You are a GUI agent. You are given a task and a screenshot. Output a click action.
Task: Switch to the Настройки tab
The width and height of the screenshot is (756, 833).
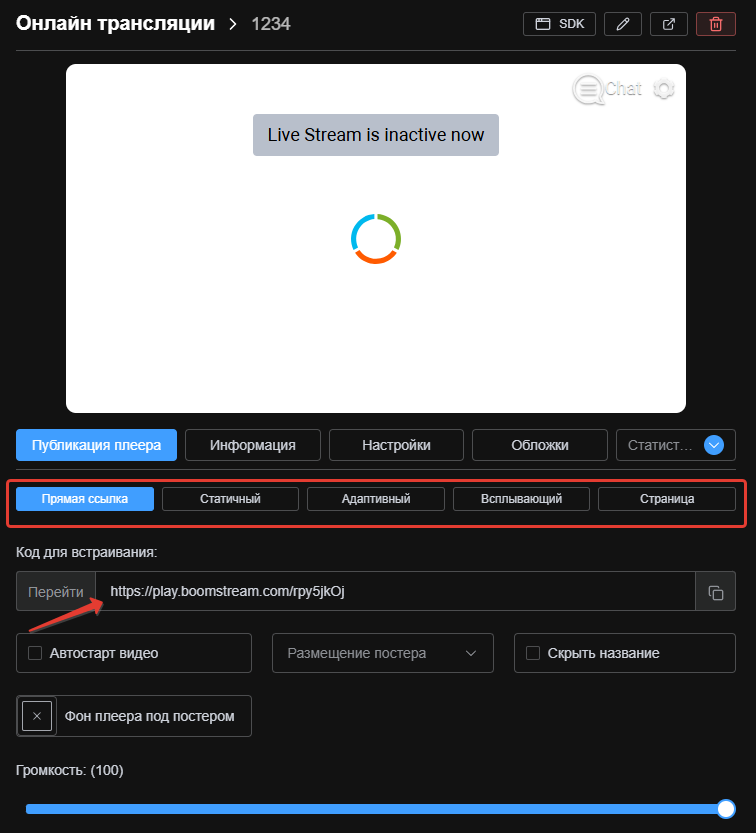coord(396,445)
